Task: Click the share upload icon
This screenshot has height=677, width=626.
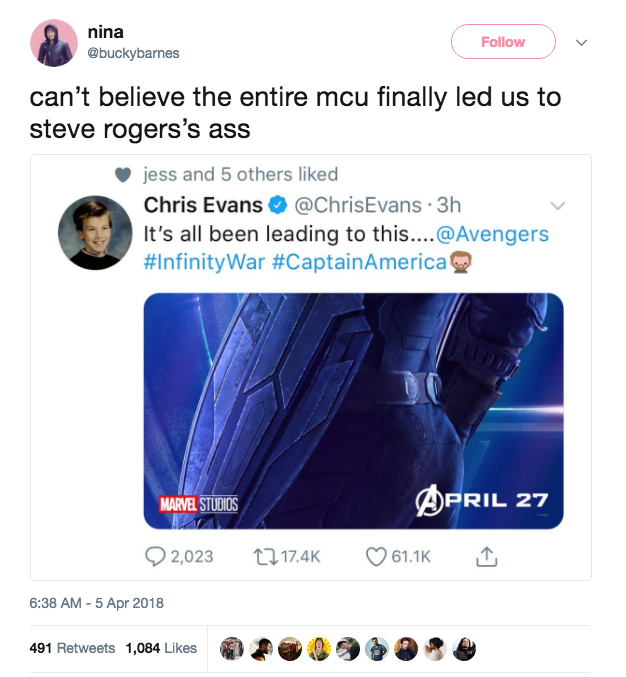Action: click(x=487, y=557)
